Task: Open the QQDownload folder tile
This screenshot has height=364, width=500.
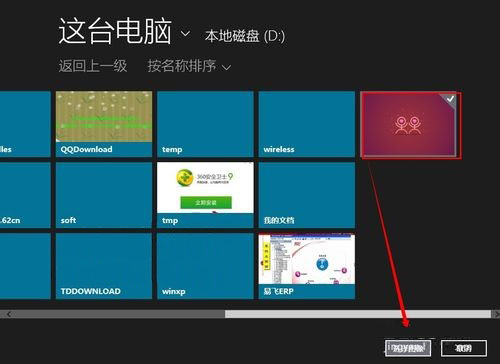Action: click(x=104, y=124)
